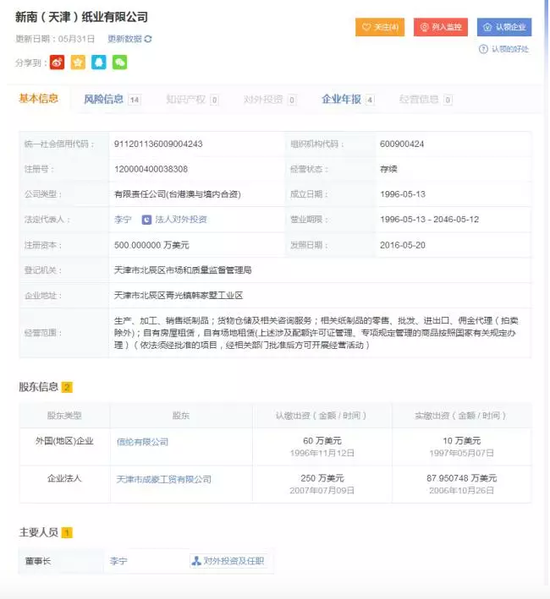
Task: Select credit code 911201136009004243
Action: (158, 144)
